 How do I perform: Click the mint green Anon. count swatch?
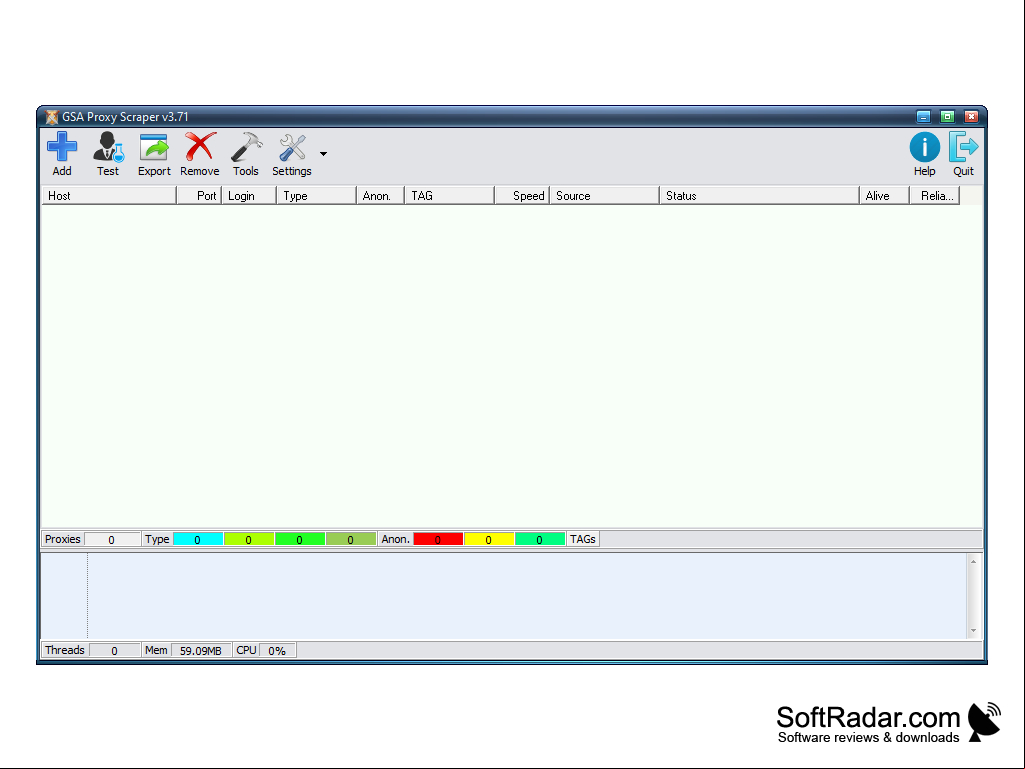539,539
